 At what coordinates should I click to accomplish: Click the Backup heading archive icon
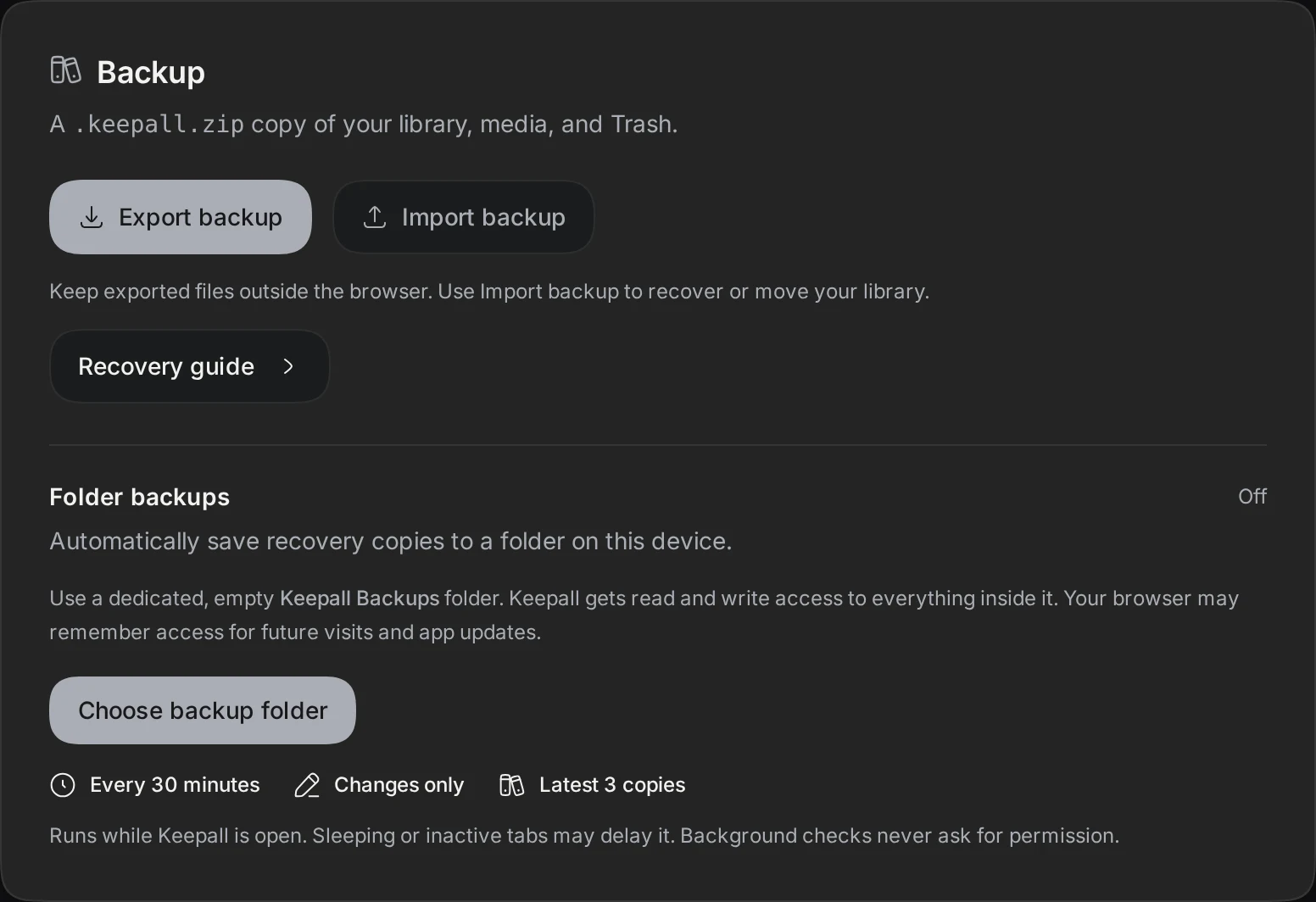(65, 70)
